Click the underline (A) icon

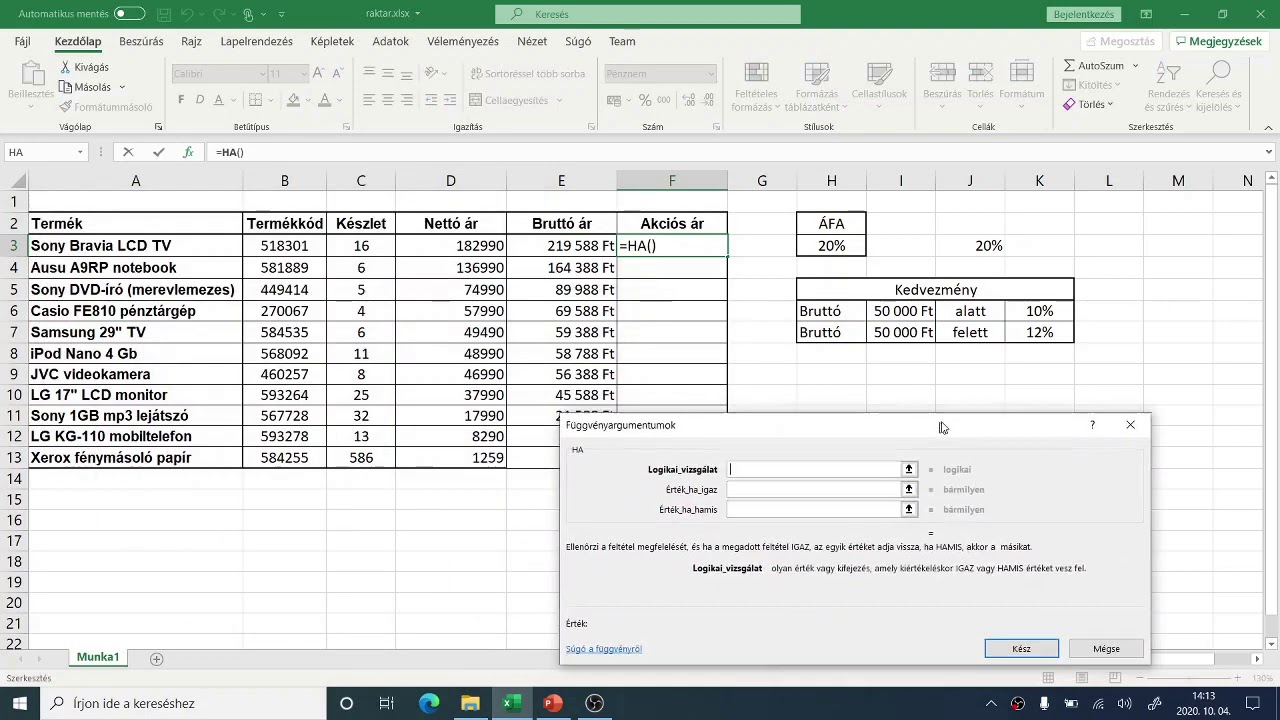pos(220,100)
